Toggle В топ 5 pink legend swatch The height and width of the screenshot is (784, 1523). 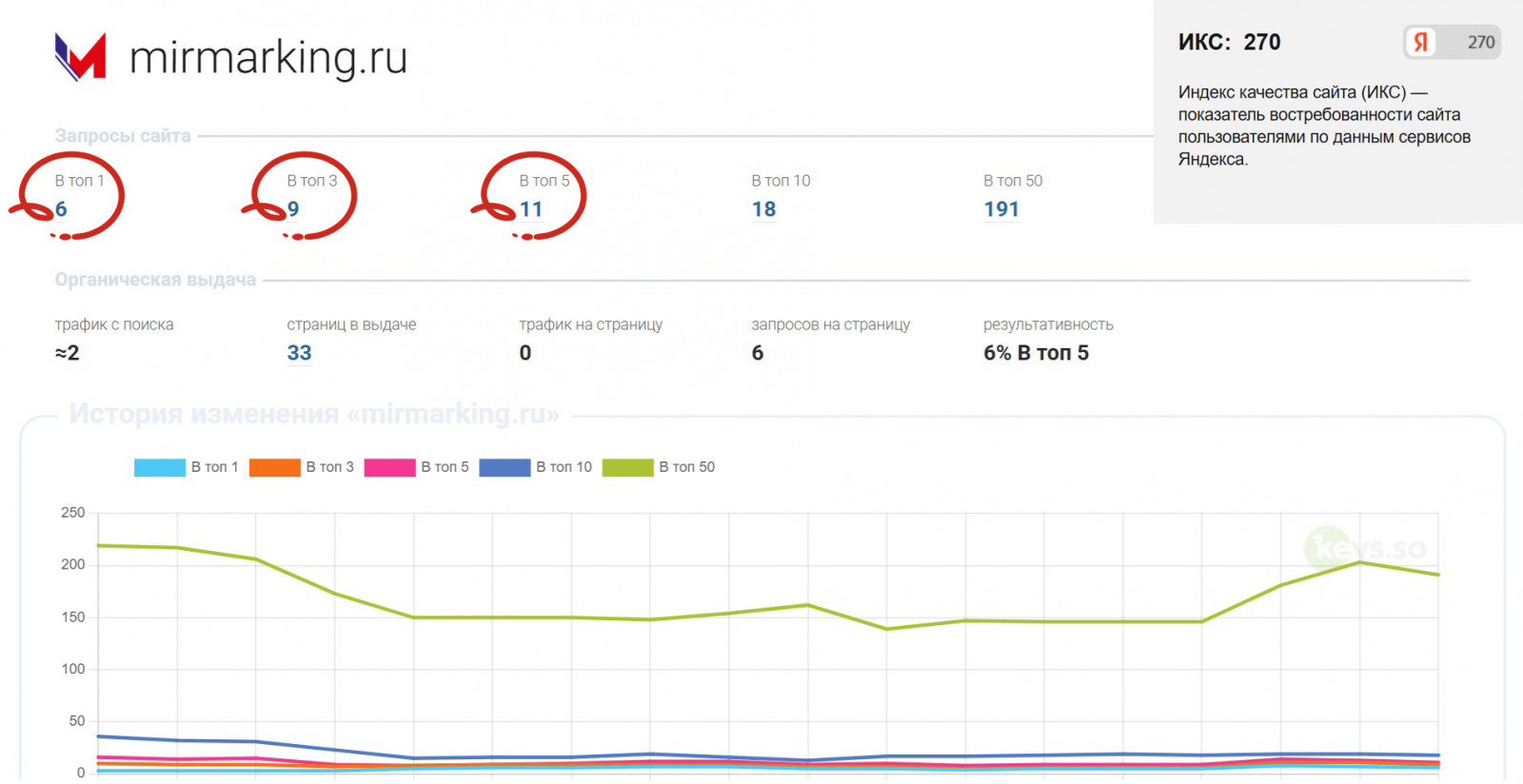coord(390,467)
